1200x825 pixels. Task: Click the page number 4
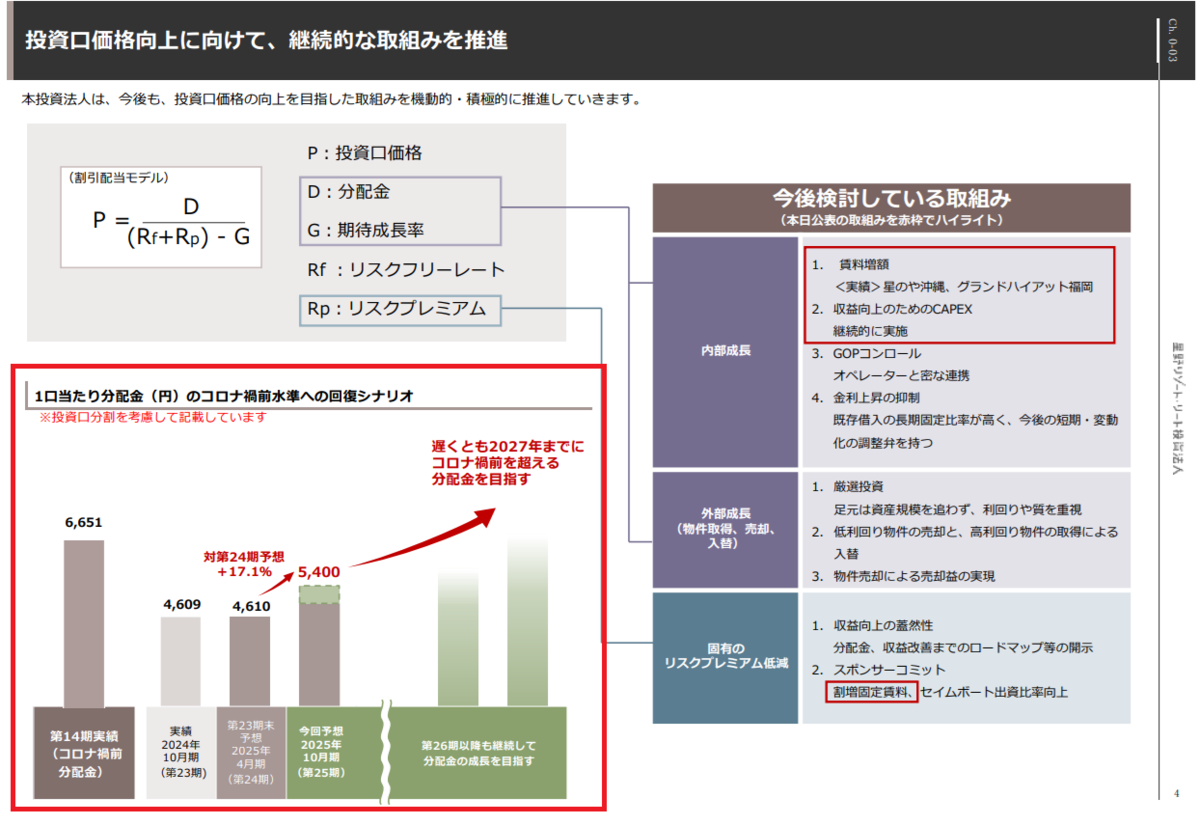pyautogui.click(x=1177, y=793)
